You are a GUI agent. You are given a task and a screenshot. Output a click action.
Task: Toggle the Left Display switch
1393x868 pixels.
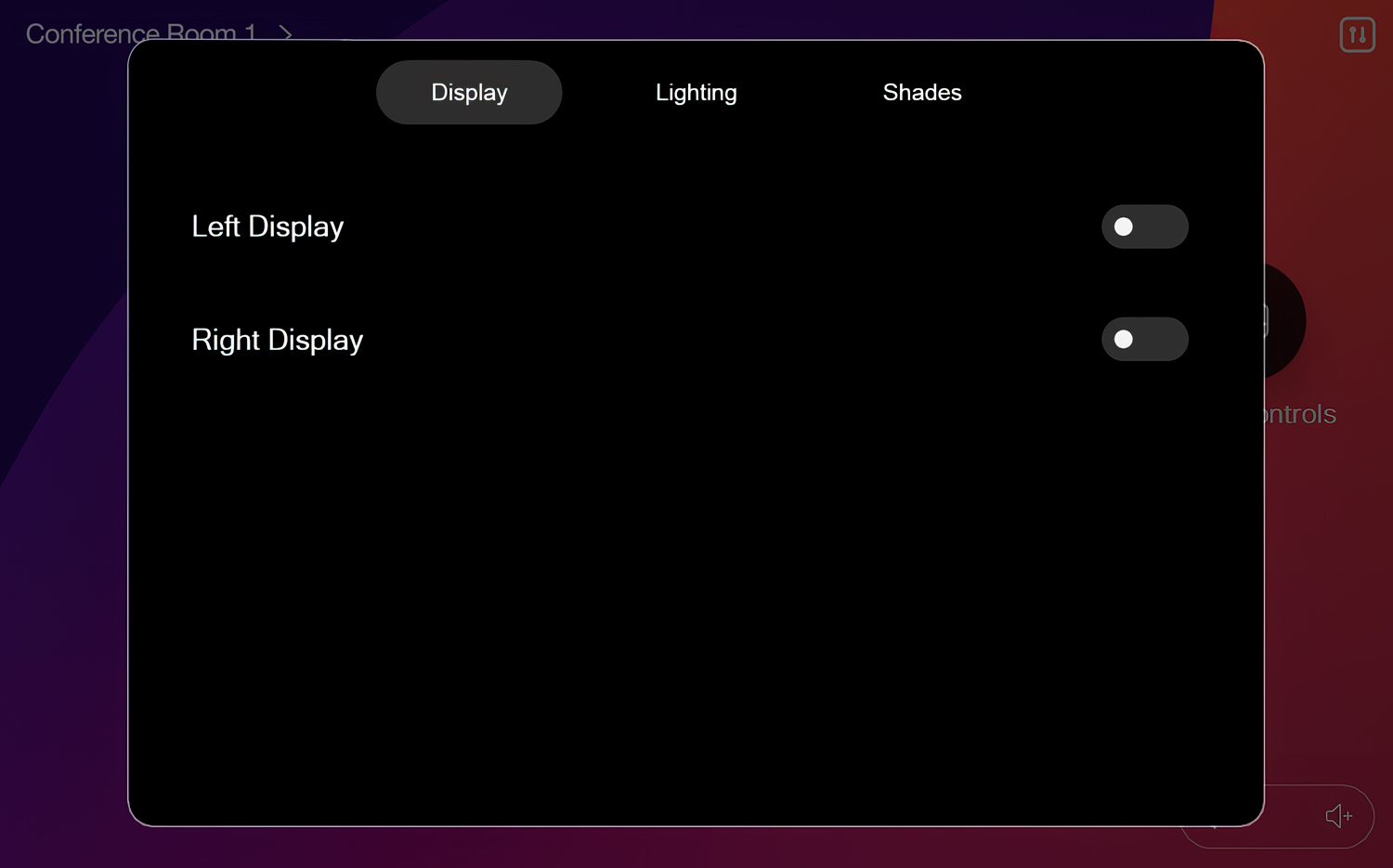(x=1144, y=227)
